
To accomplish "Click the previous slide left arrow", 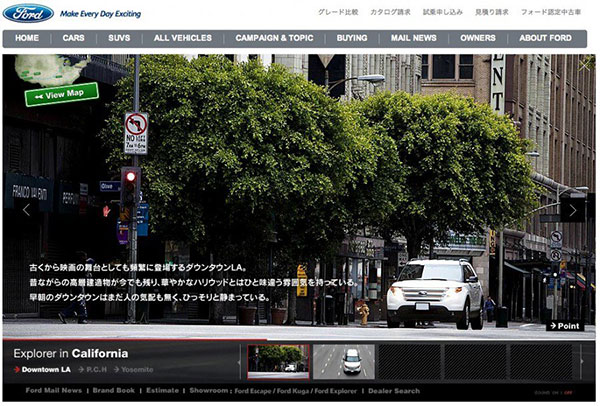I will tap(26, 210).
